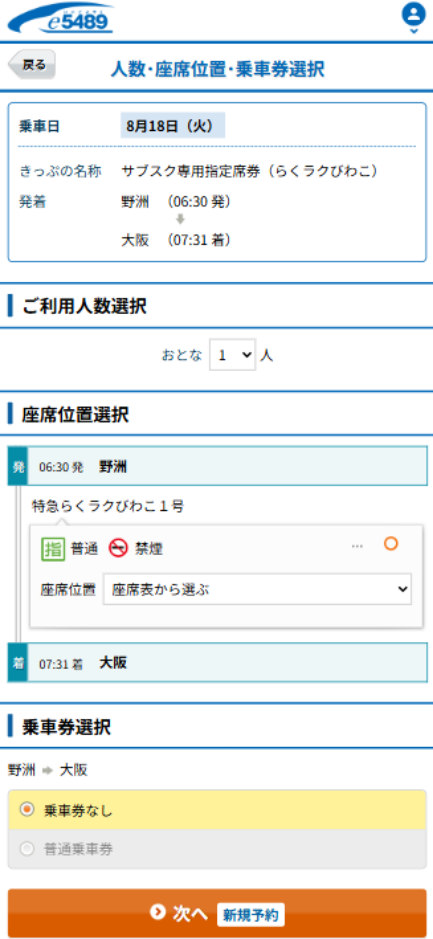Click the e5489 logo
Image resolution: width=433 pixels, height=939 pixels.
pos(60,20)
